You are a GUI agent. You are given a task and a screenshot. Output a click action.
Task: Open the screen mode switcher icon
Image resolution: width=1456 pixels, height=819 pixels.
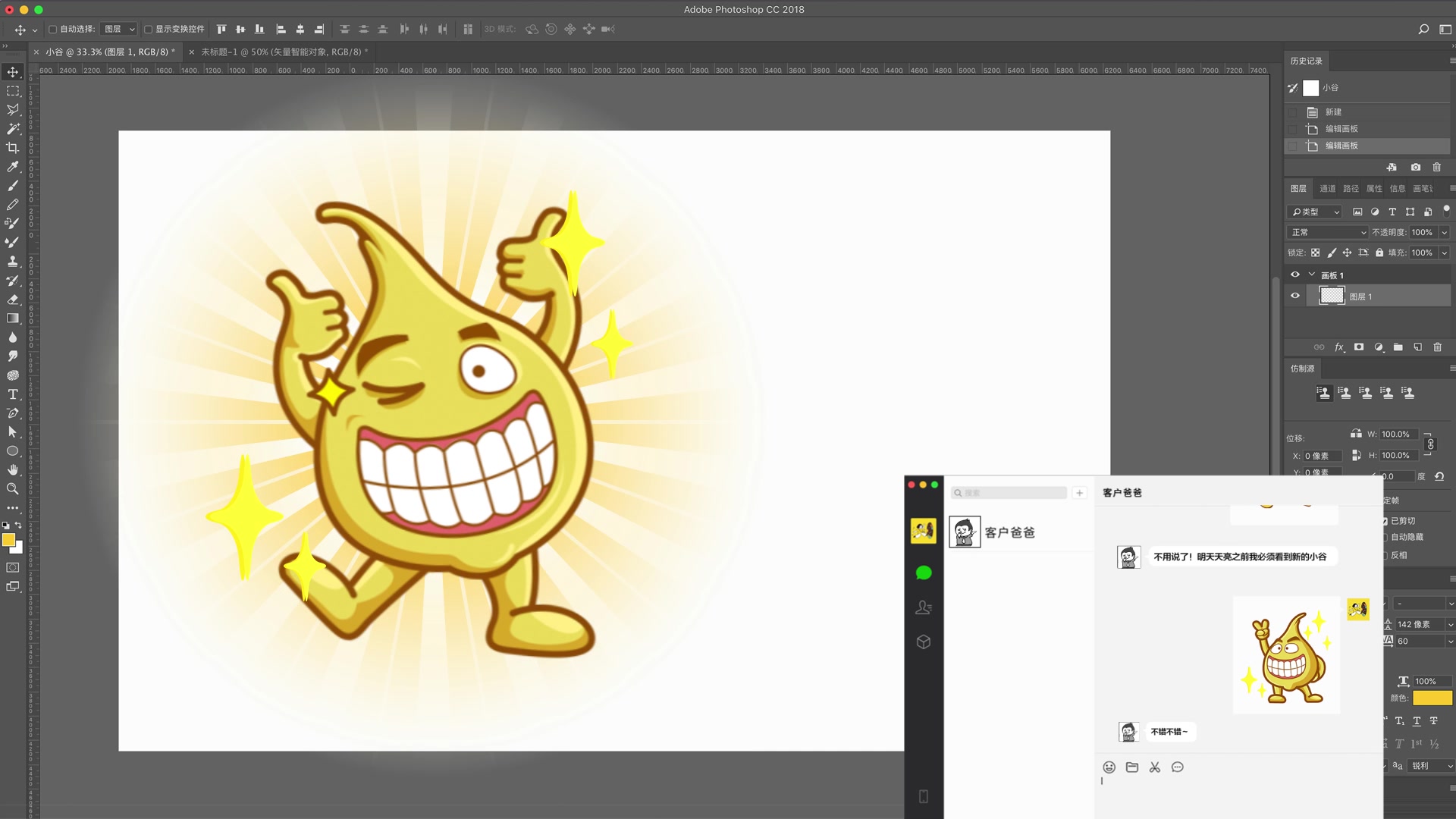pyautogui.click(x=13, y=586)
